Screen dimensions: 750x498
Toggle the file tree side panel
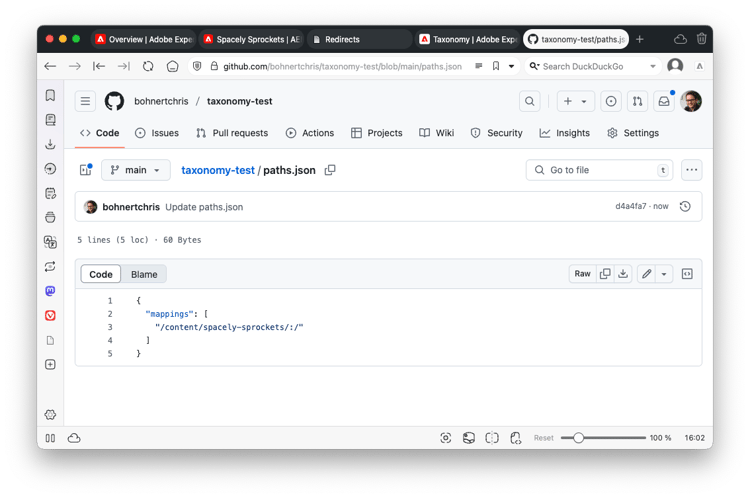click(86, 170)
